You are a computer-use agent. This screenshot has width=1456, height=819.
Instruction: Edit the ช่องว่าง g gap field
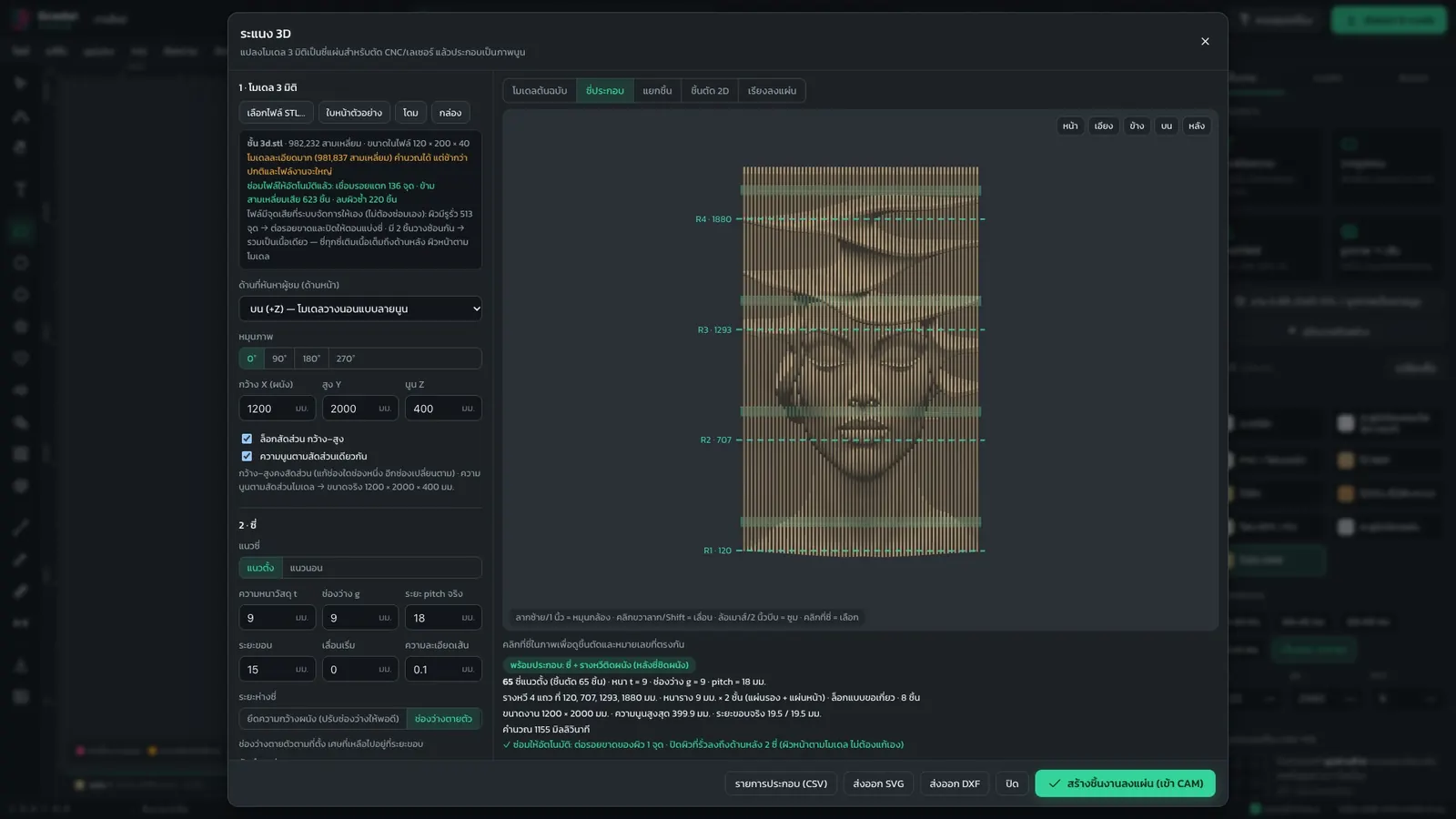tap(360, 618)
